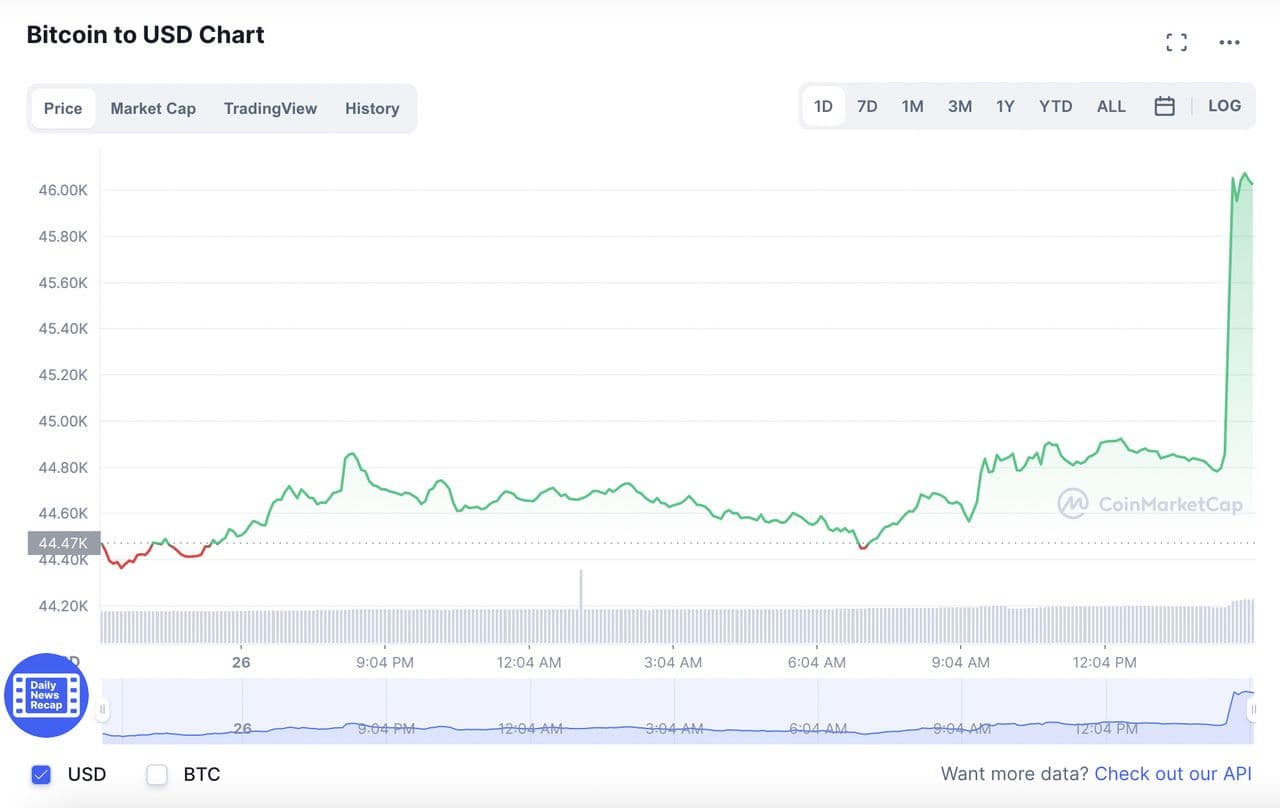1280x808 pixels.
Task: Click the tall volume spike bar
Action: click(581, 592)
